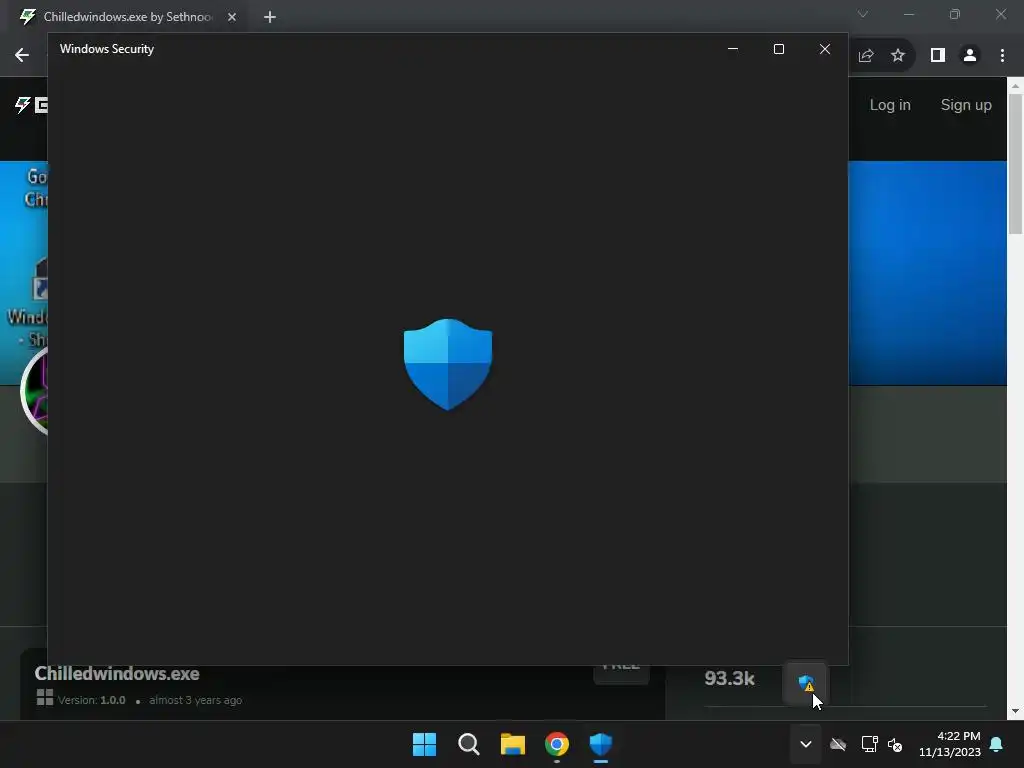This screenshot has height=768, width=1024.
Task: Open Chrome profile avatar icon
Action: pyautogui.click(x=970, y=56)
